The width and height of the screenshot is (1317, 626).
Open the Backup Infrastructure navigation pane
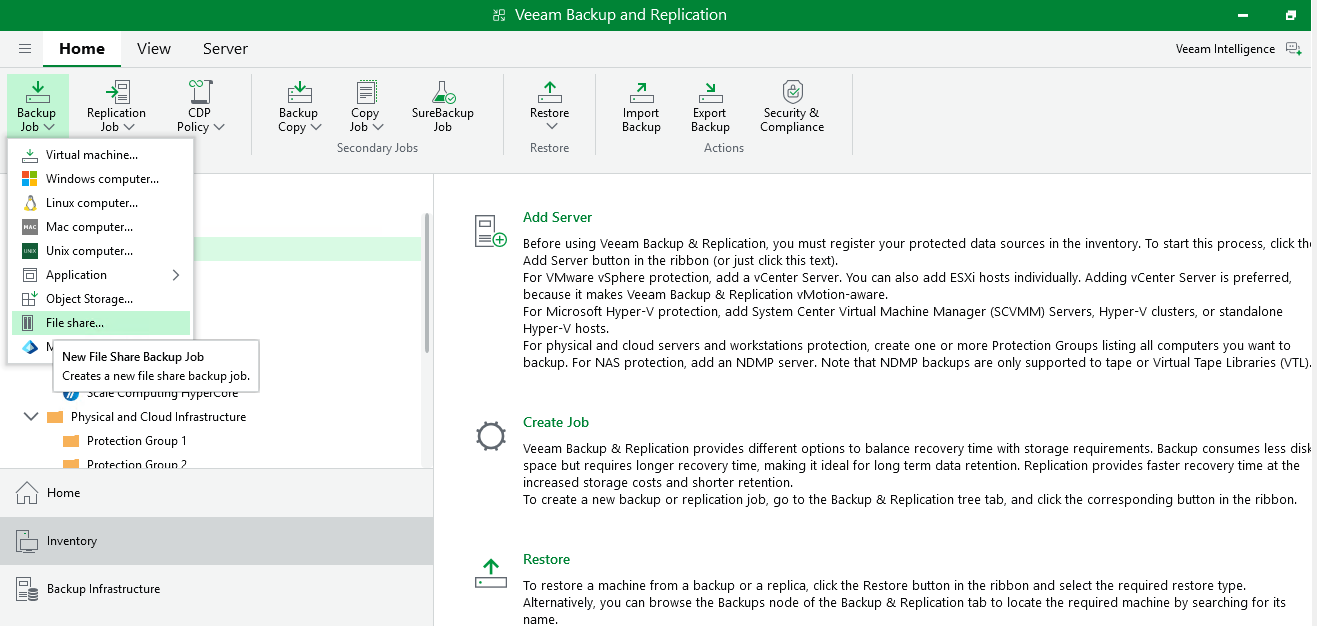pos(216,589)
